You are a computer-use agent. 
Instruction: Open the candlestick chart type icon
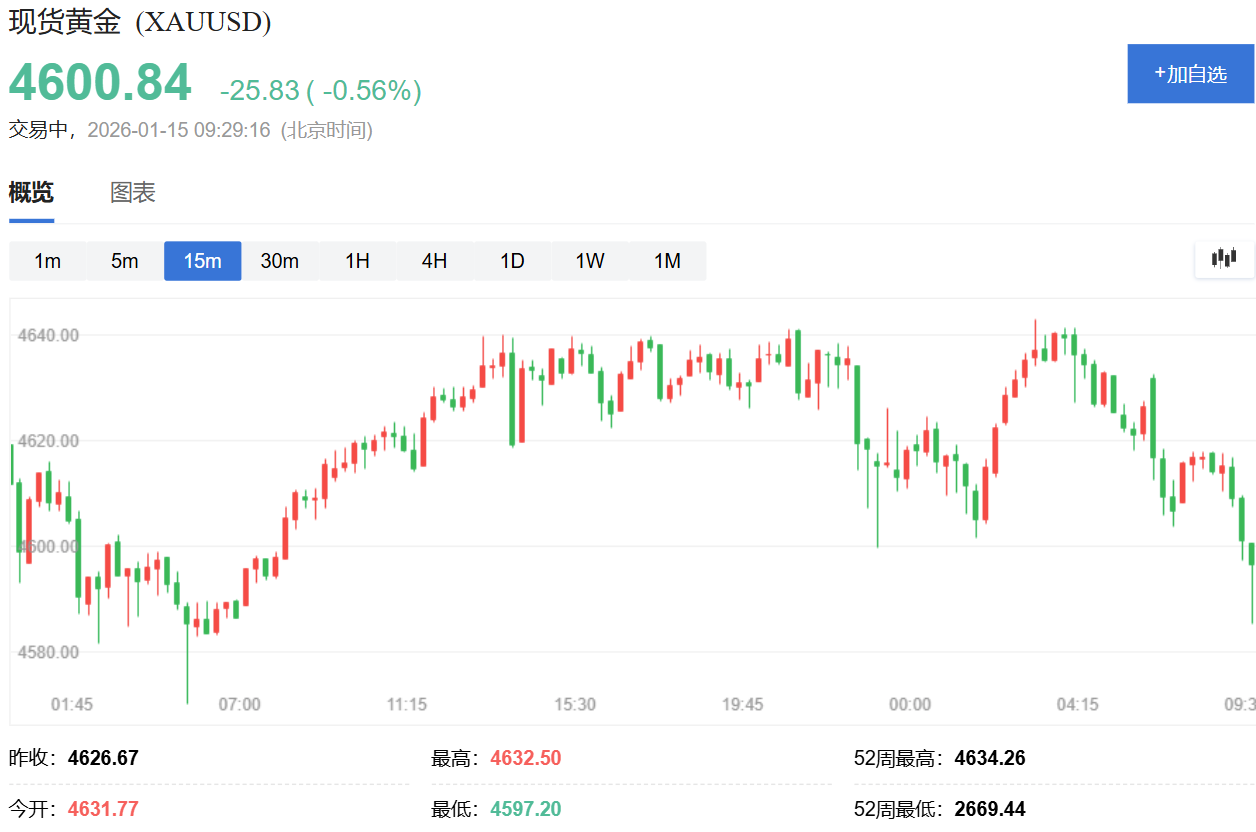1224,258
